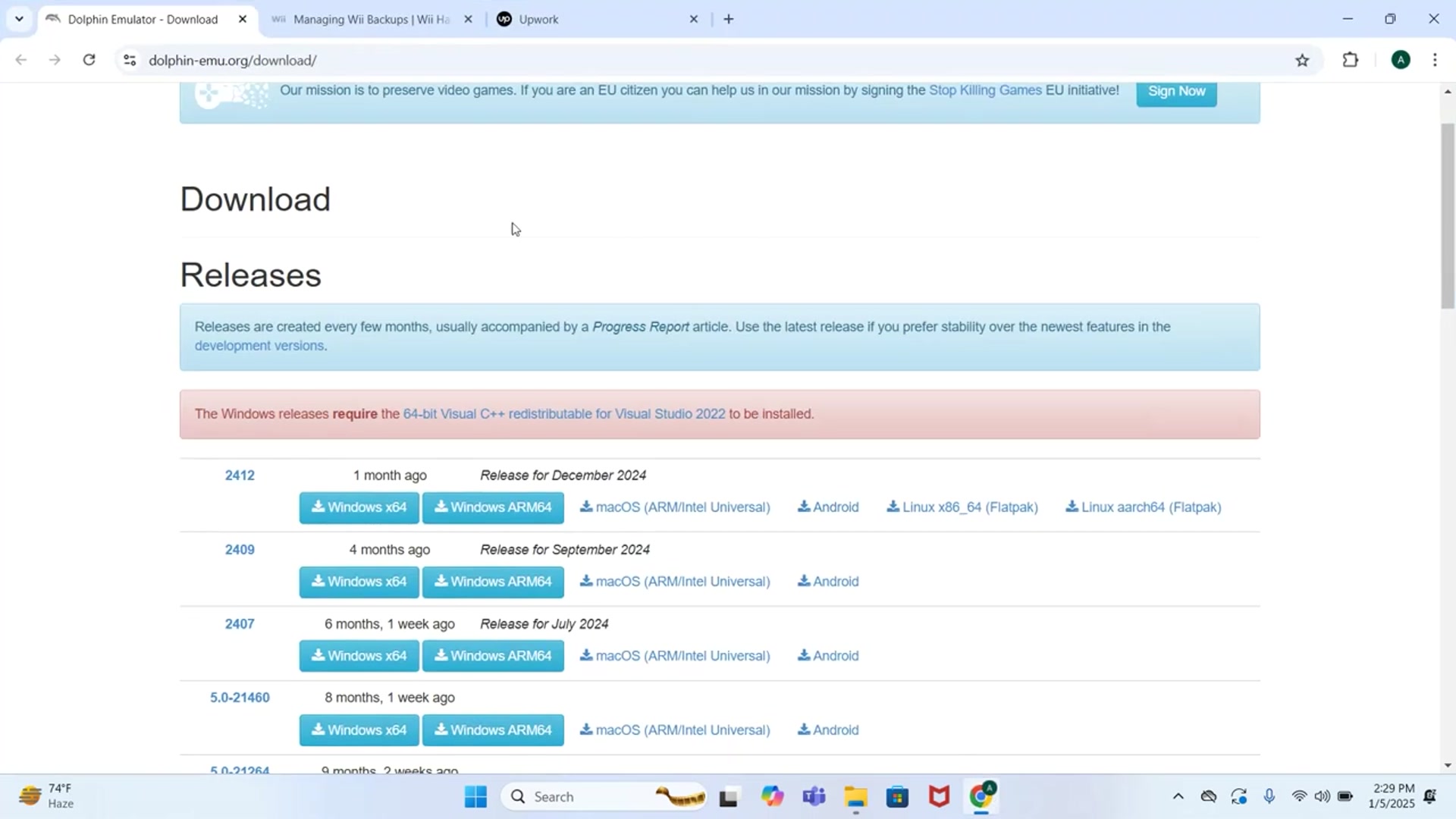Select the Dolphin Emulator - Download tab
The height and width of the screenshot is (819, 1456).
click(147, 19)
